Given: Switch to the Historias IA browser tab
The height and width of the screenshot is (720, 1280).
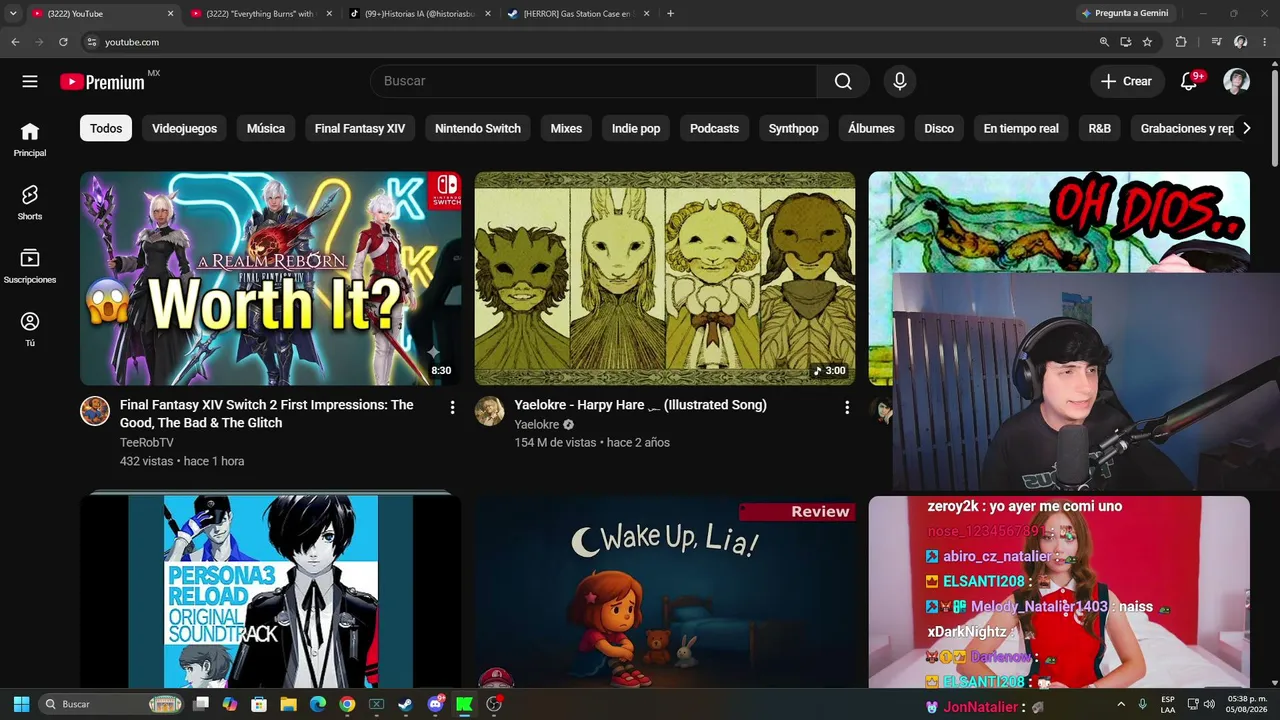Looking at the screenshot, I should point(419,14).
